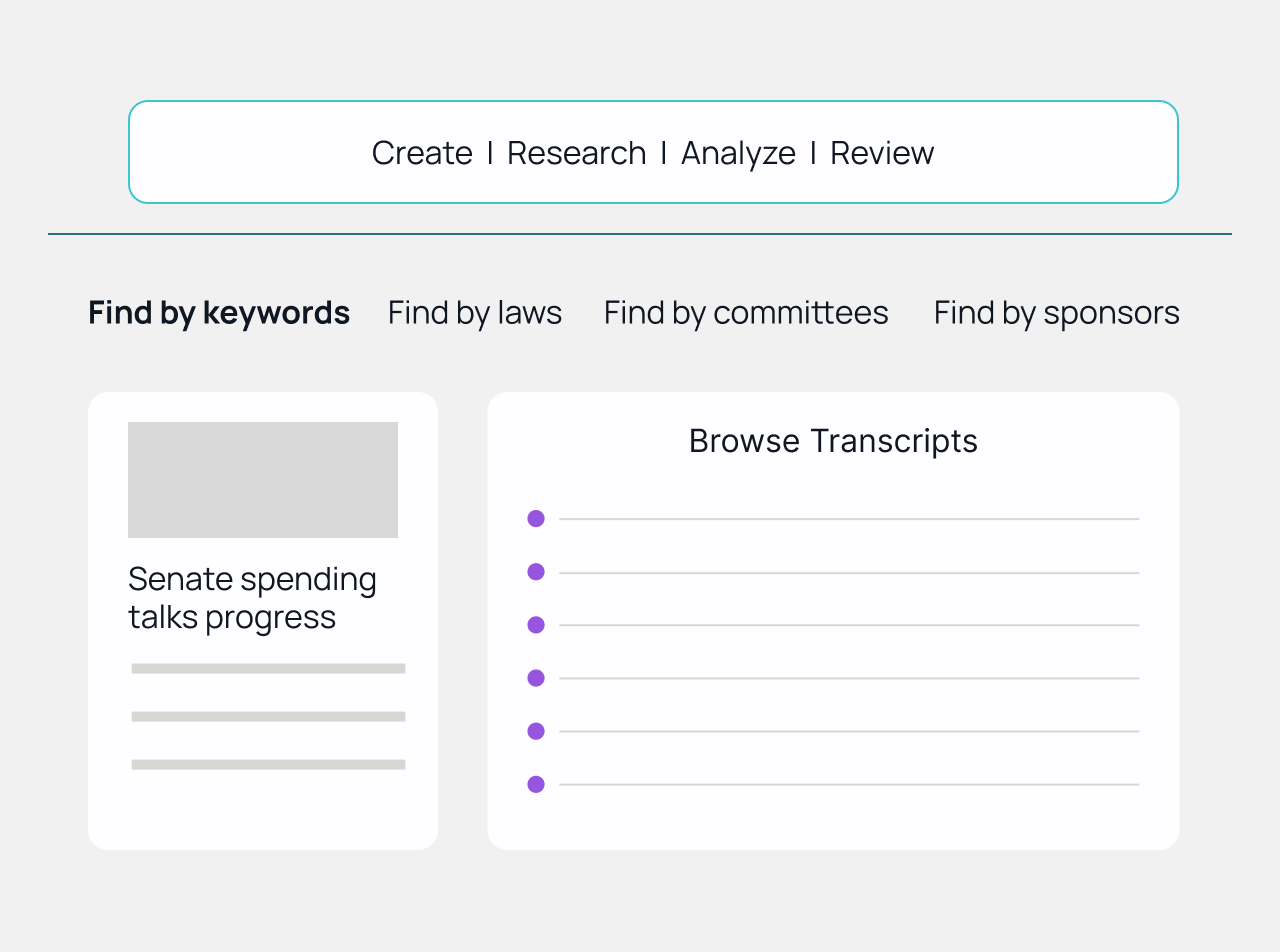
Task: Open the last transcript line entry
Action: [849, 785]
